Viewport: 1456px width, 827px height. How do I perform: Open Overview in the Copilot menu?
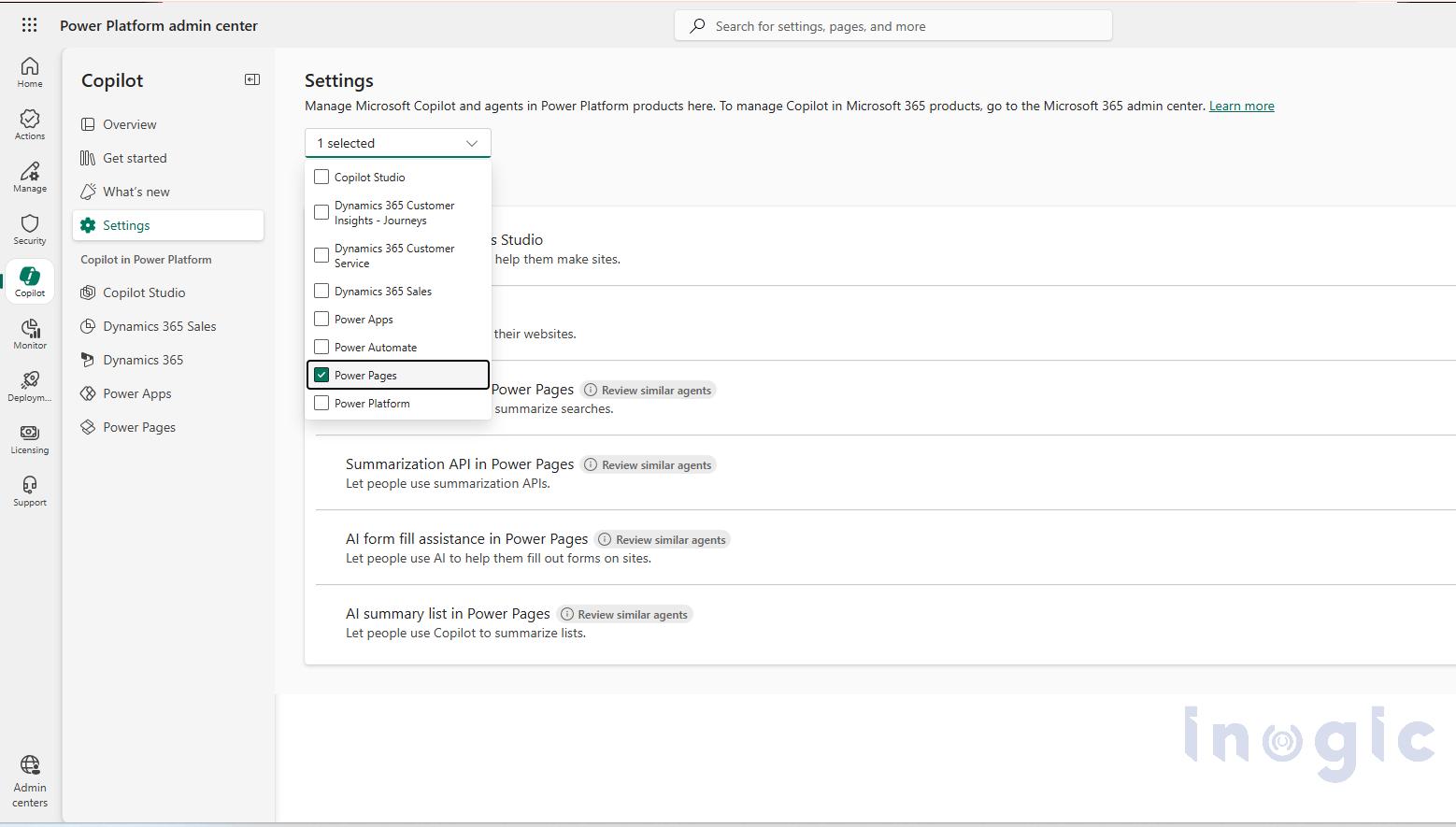pos(168,124)
